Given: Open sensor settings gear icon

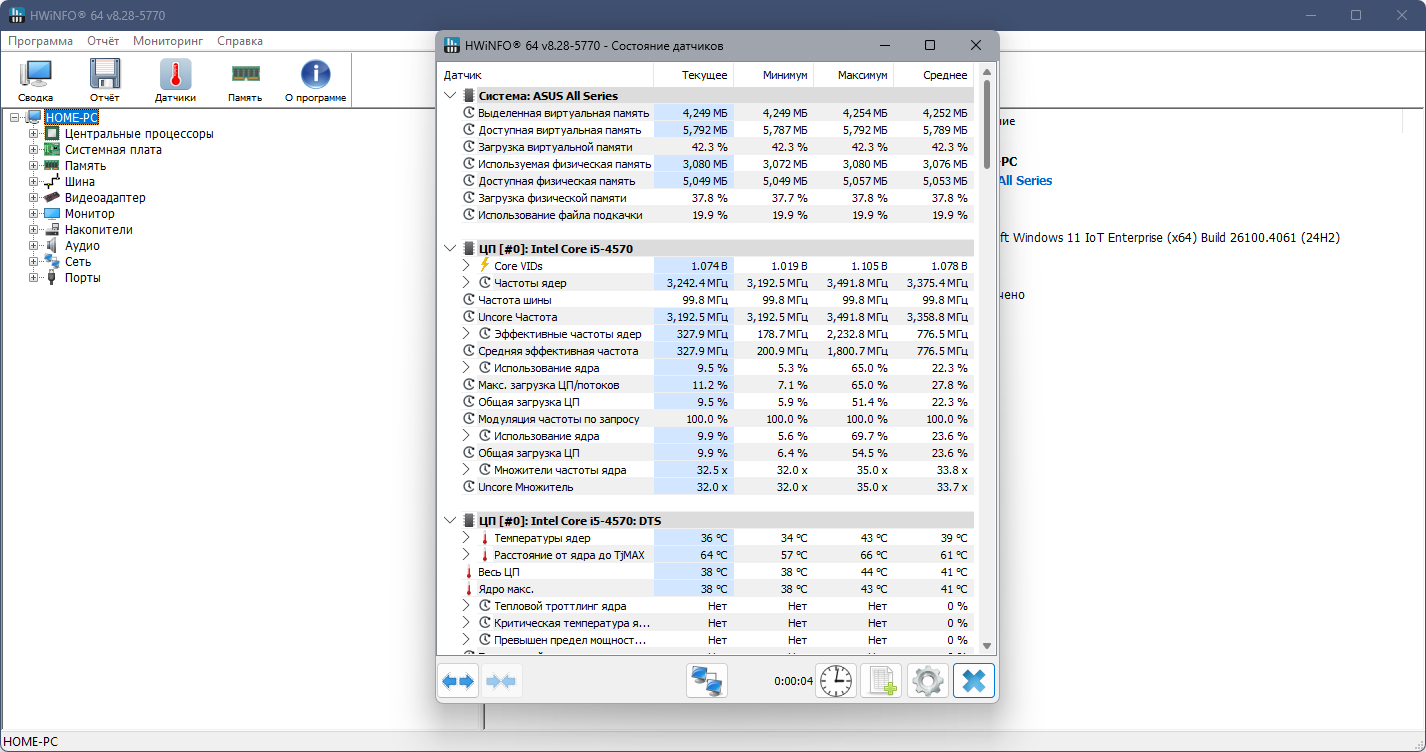Looking at the screenshot, I should [928, 682].
